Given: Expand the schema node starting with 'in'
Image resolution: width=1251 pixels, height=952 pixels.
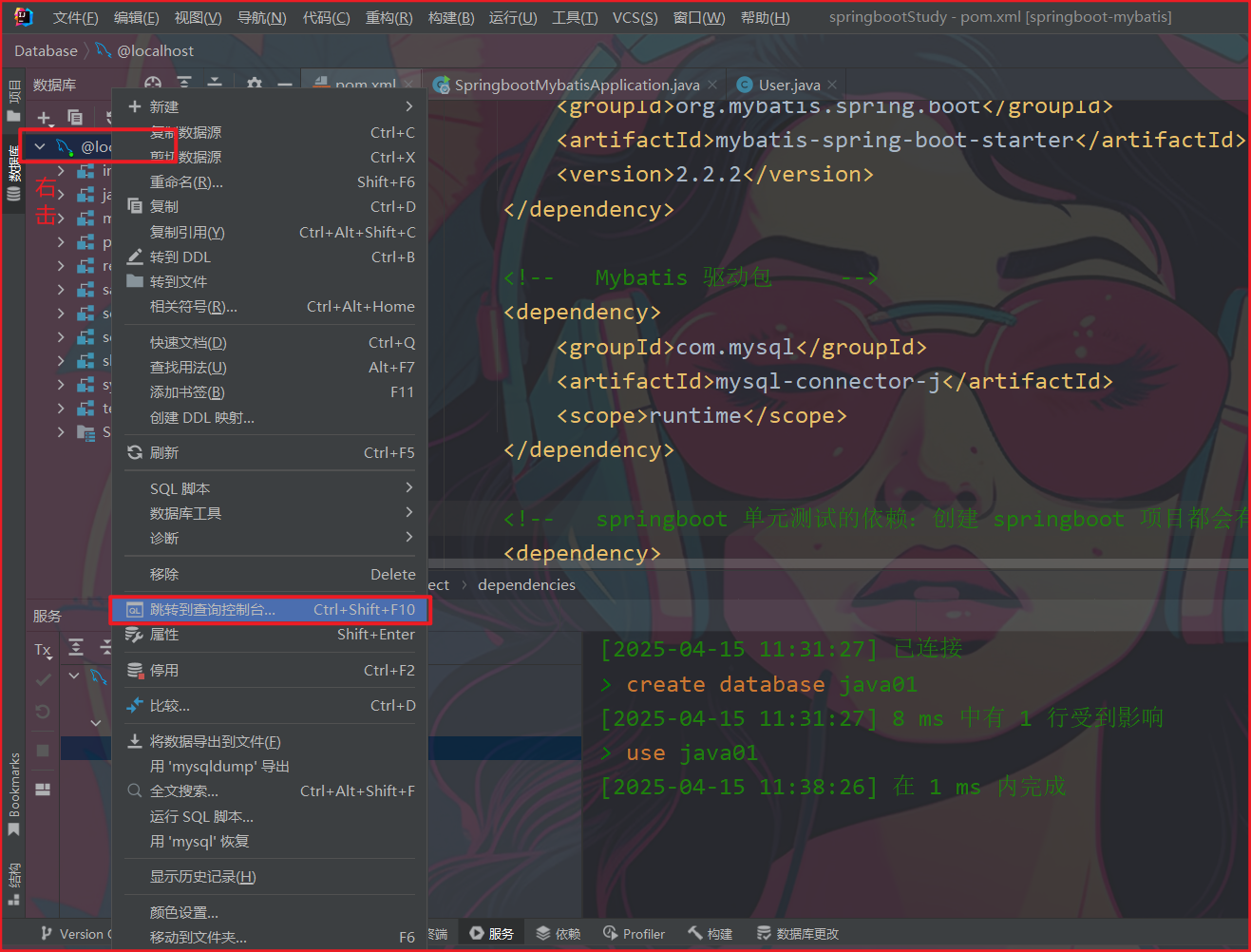Looking at the screenshot, I should pos(61,171).
